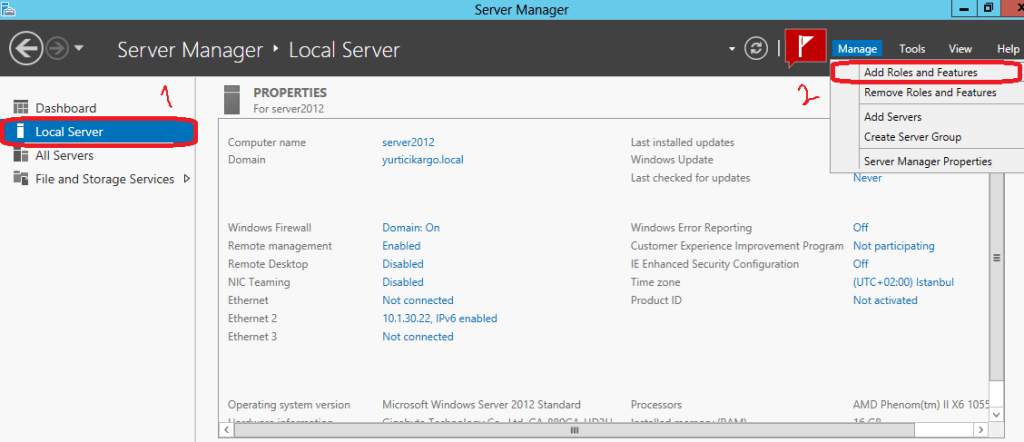Open the yurticikargo.local domain link
This screenshot has height=442, width=1024.
422,159
